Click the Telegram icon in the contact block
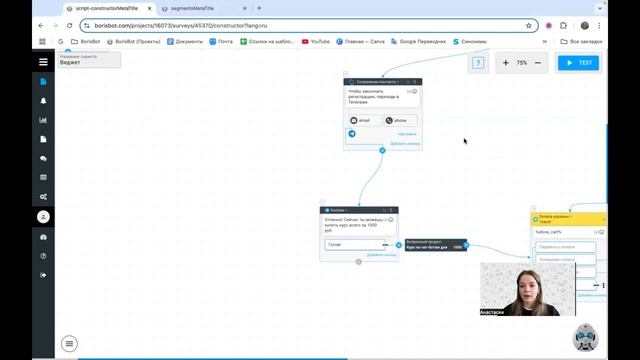Screen dimensions: 640x360 (352, 133)
